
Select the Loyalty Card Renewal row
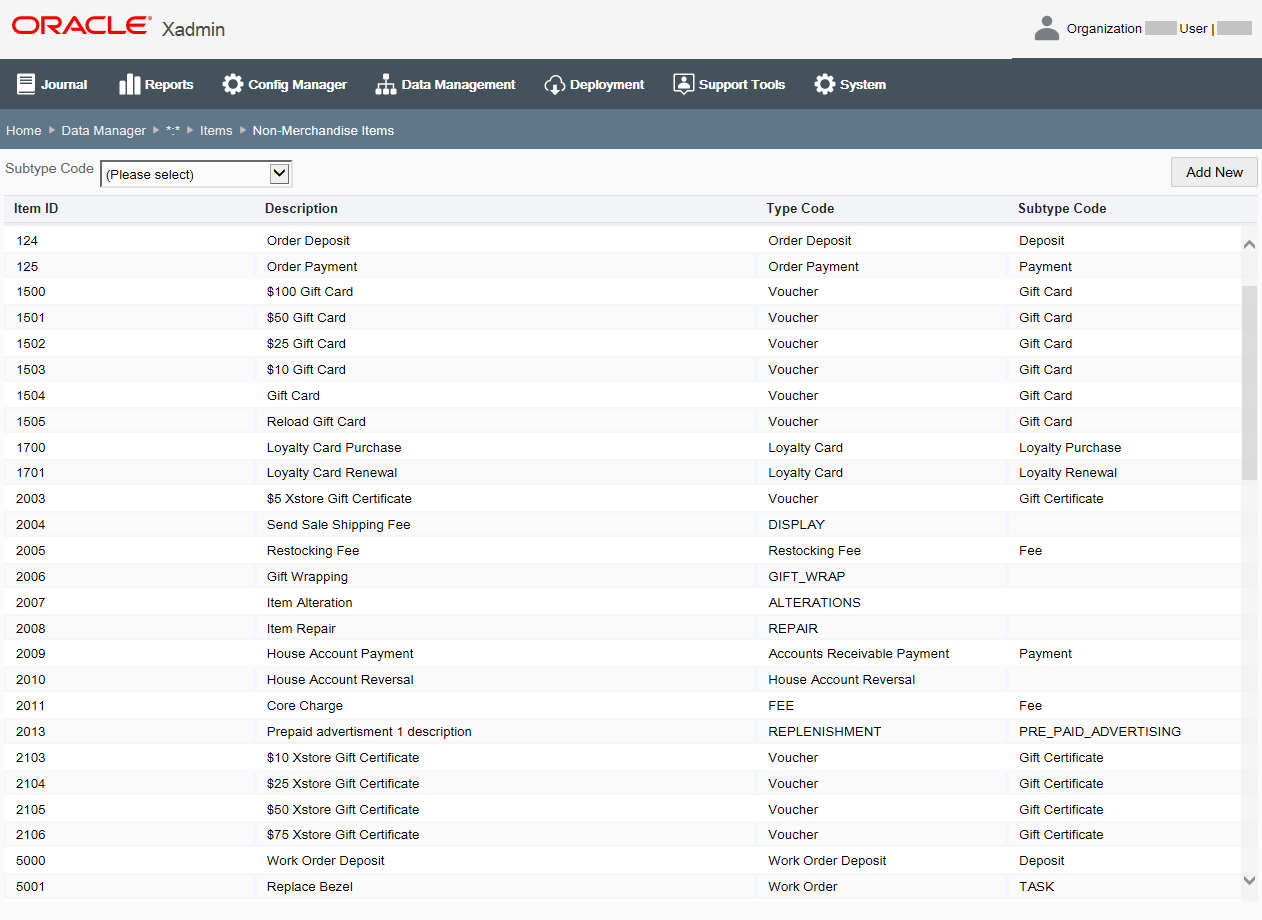click(x=622, y=473)
